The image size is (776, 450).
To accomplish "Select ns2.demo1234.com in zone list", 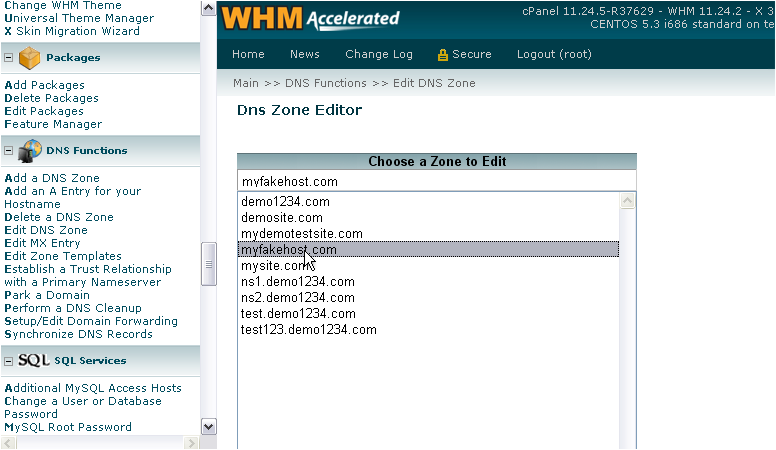I will (x=428, y=298).
